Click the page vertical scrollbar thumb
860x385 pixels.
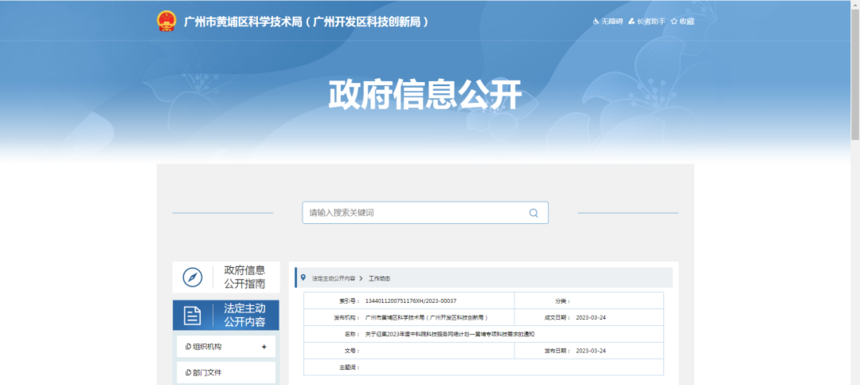(855, 71)
